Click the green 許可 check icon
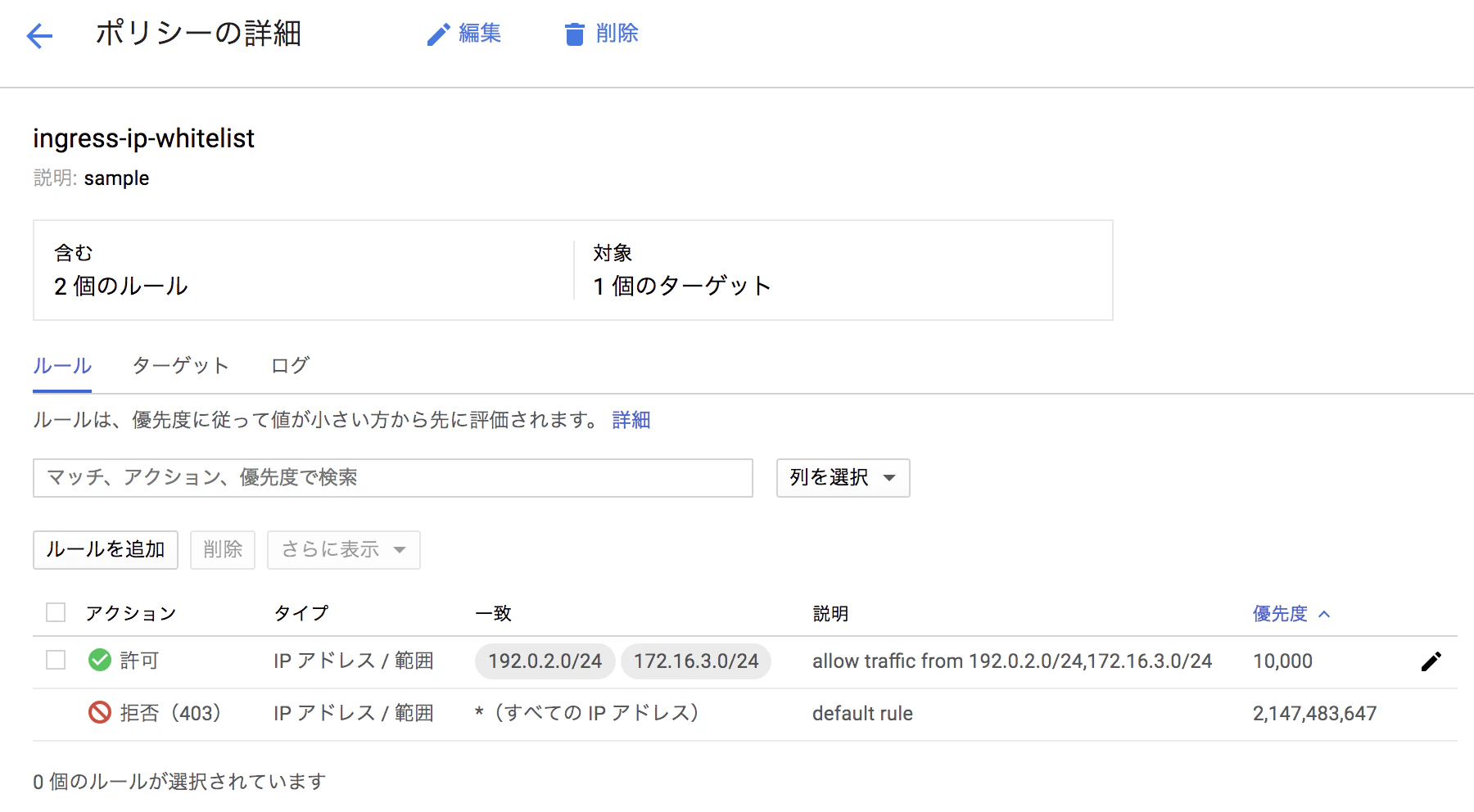 (100, 660)
